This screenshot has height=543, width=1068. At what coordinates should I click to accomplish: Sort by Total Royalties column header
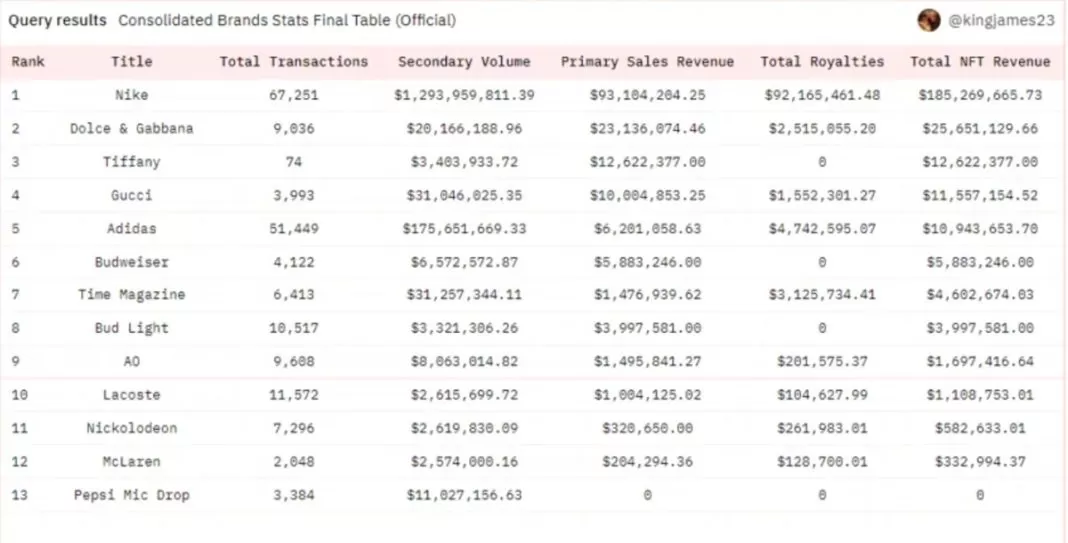click(822, 62)
